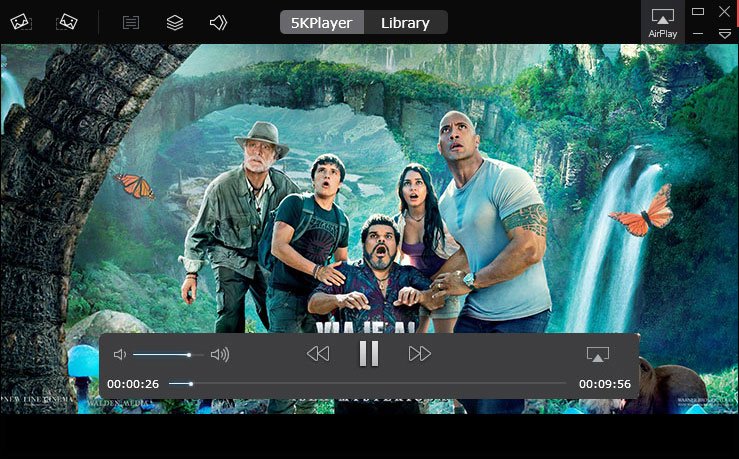Viewport: 739px width, 459px height.
Task: Seek on the playback progress bar
Action: point(367,384)
